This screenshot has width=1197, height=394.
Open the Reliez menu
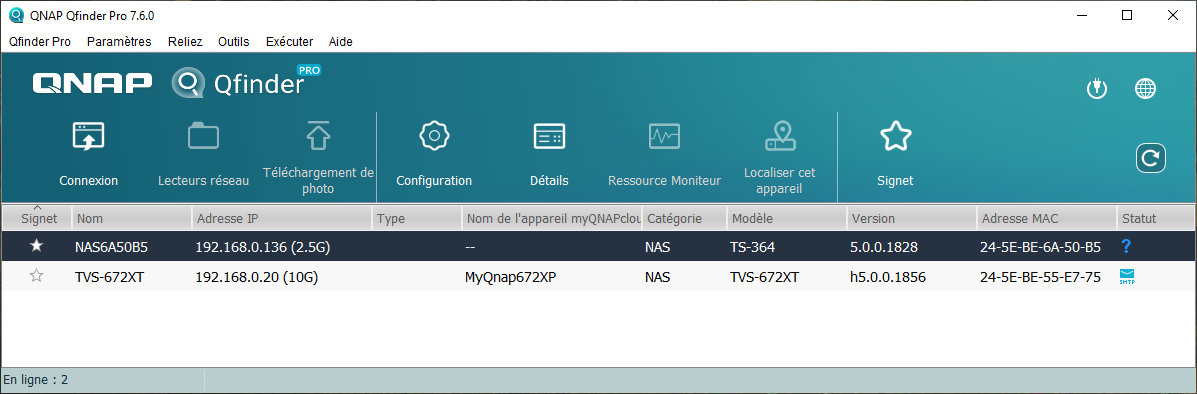186,41
